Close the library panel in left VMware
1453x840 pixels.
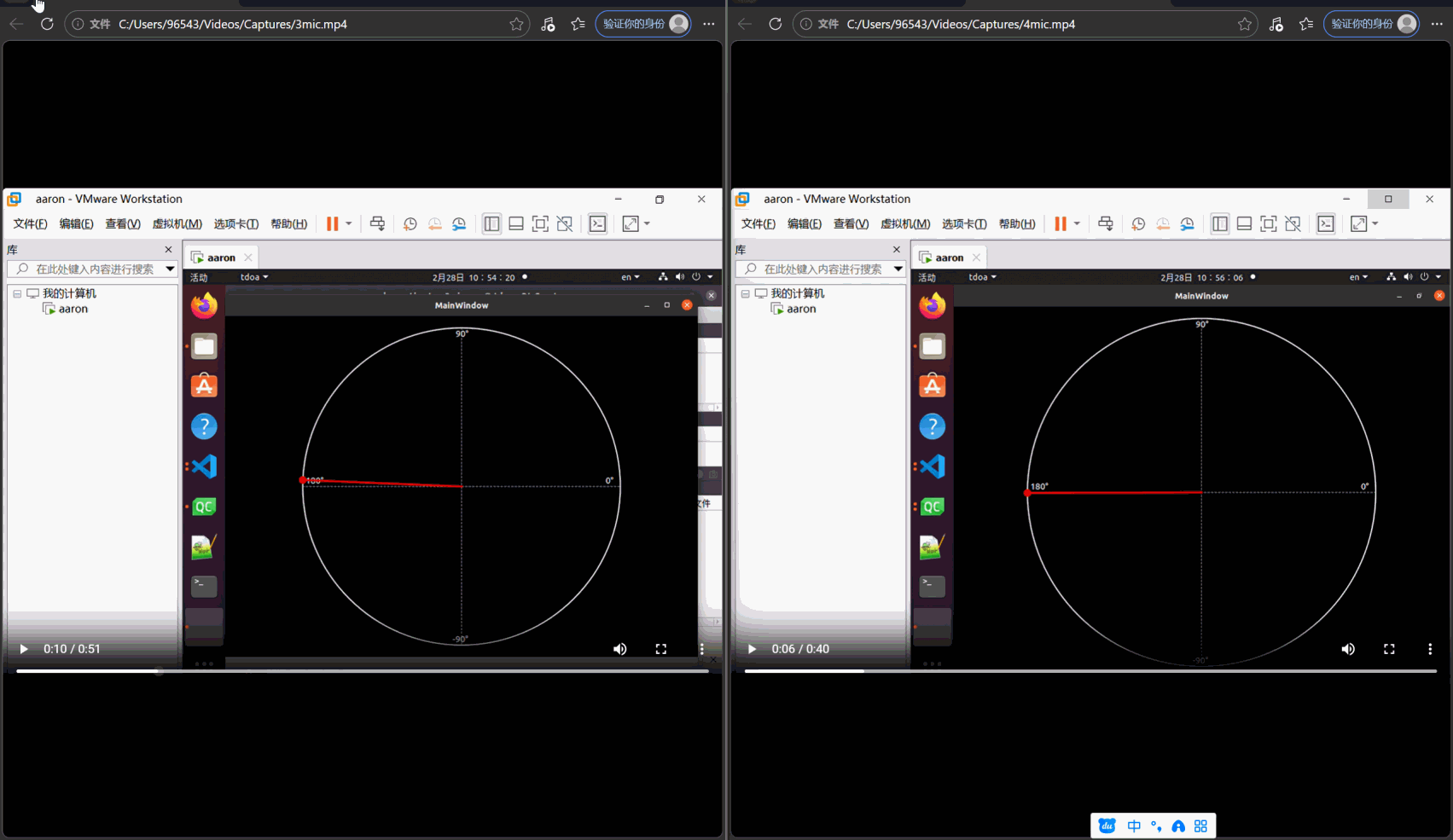click(168, 250)
